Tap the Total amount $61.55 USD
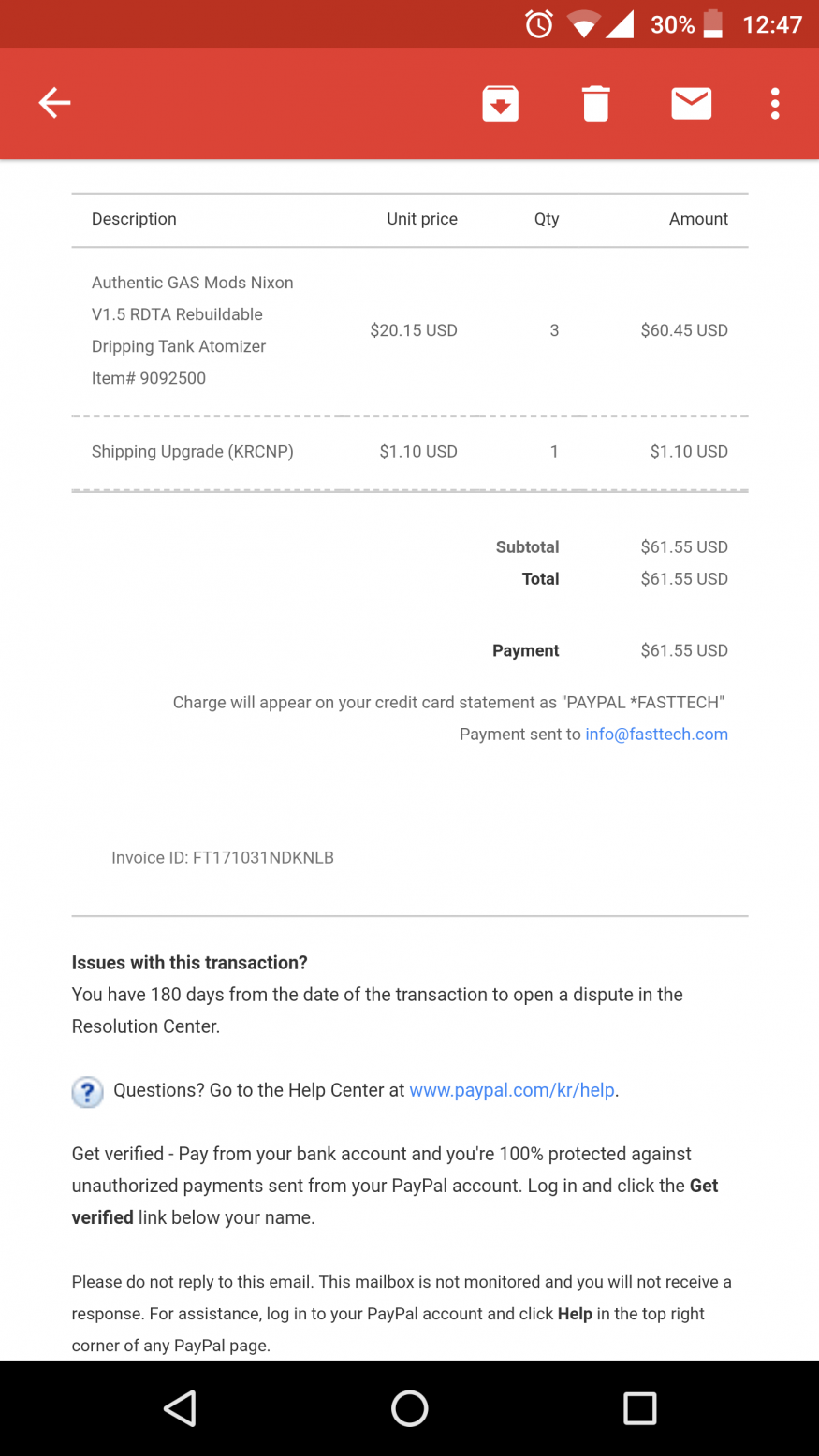The image size is (819, 1456). tap(683, 579)
